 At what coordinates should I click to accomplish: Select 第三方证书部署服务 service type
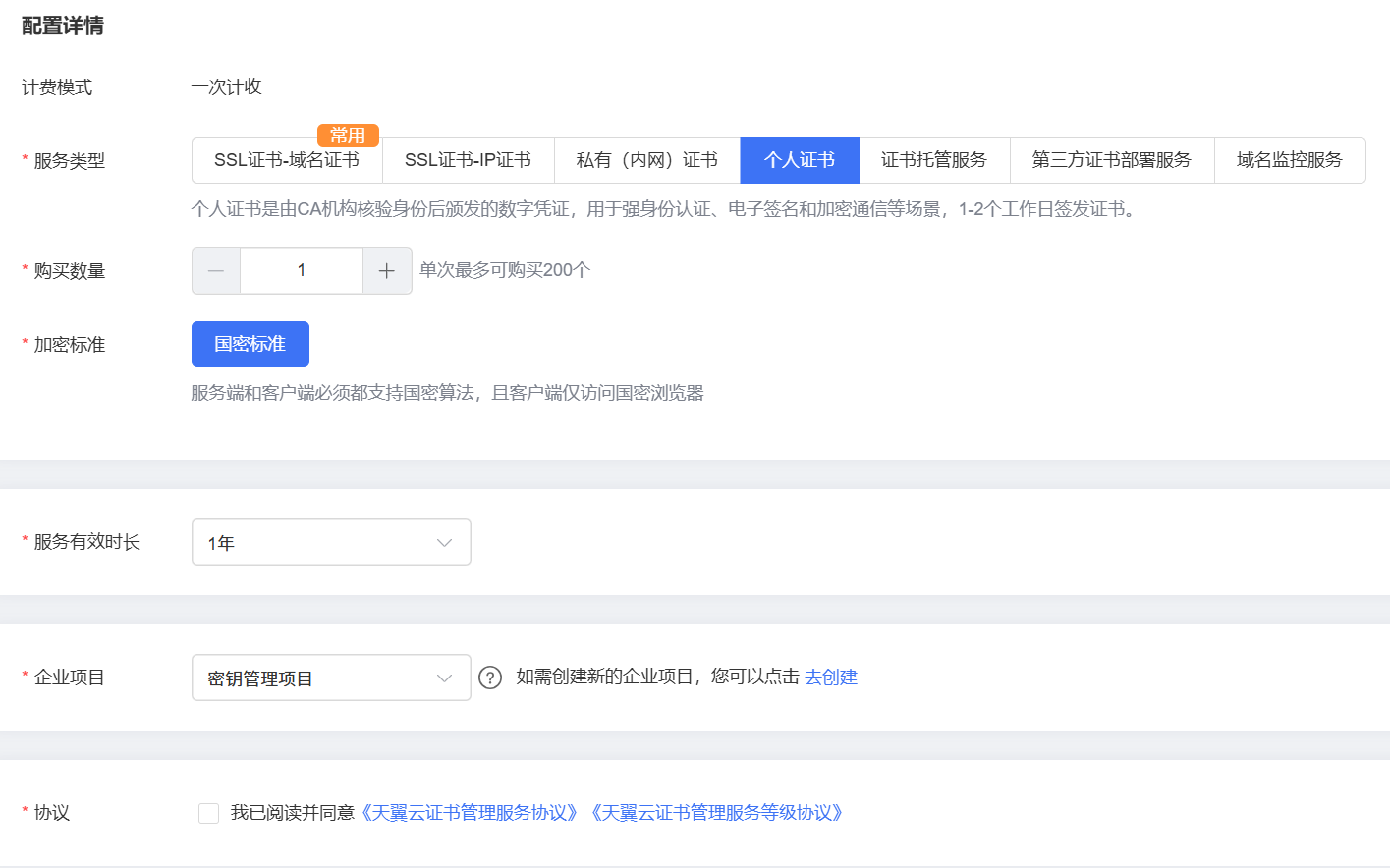[1112, 161]
